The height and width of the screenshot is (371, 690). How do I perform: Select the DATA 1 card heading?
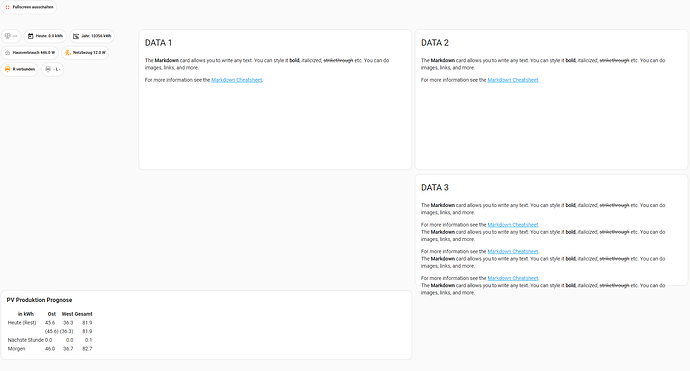pyautogui.click(x=158, y=43)
